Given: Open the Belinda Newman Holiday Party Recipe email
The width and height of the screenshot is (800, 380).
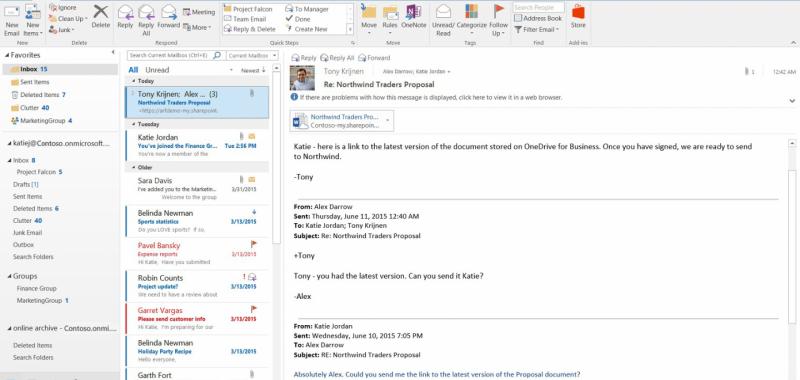Looking at the screenshot, I should point(197,351).
